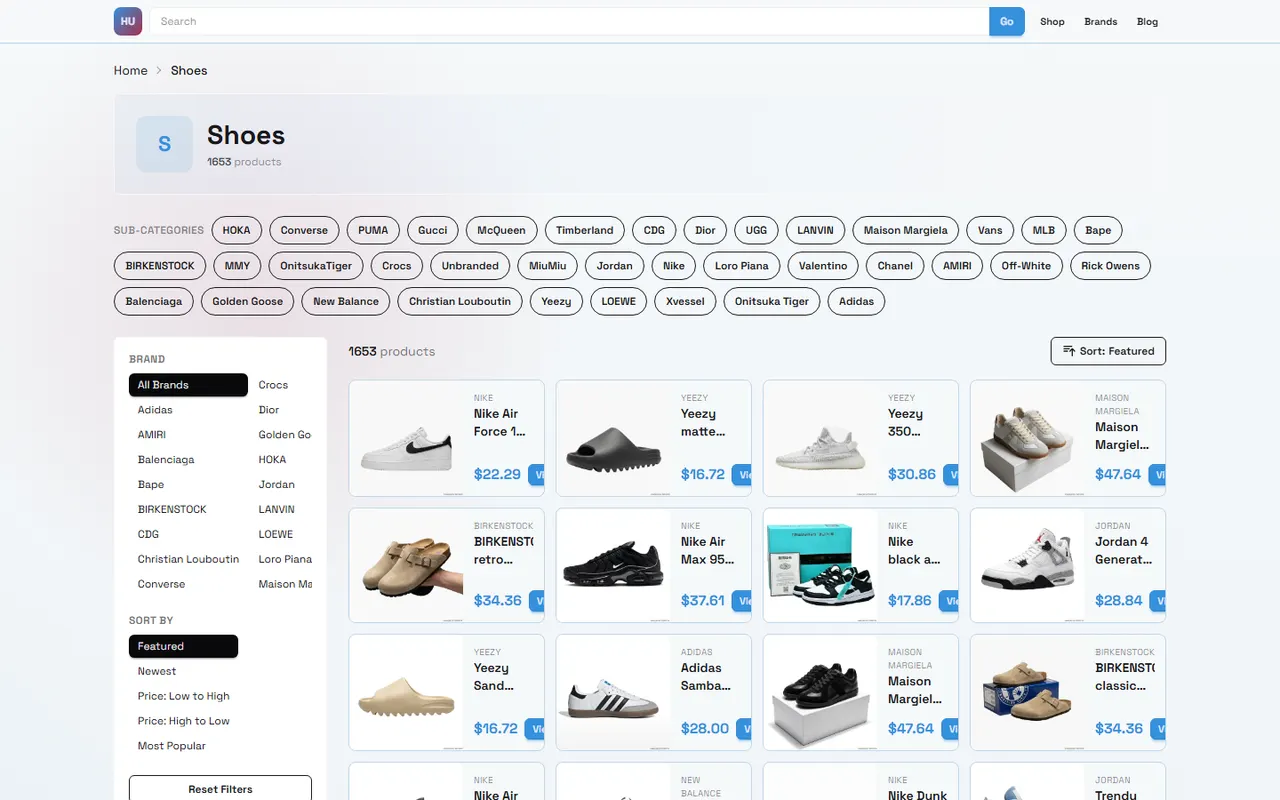Pick the New Balance sub-category chip

pyautogui.click(x=346, y=301)
